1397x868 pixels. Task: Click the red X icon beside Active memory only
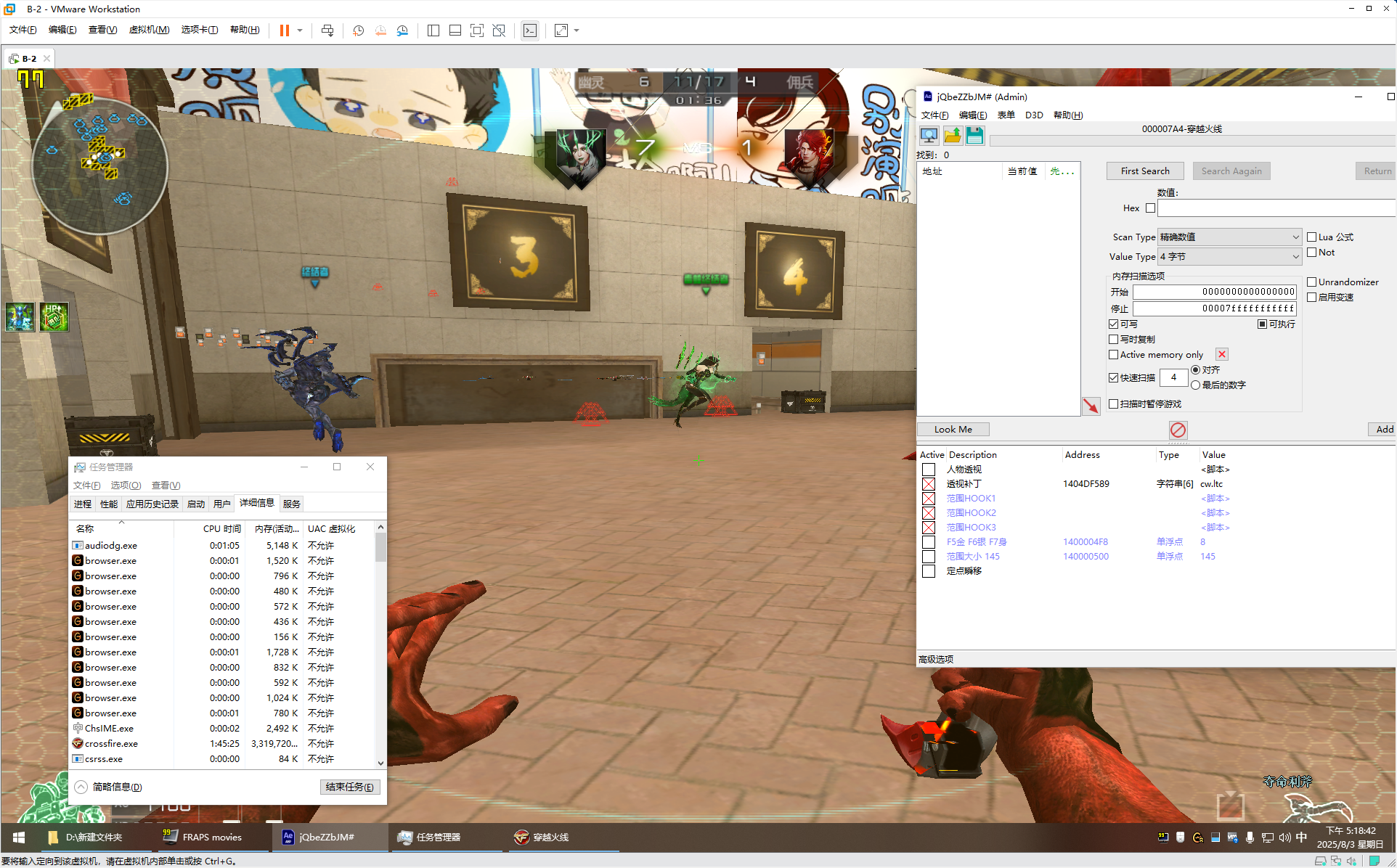(1222, 355)
